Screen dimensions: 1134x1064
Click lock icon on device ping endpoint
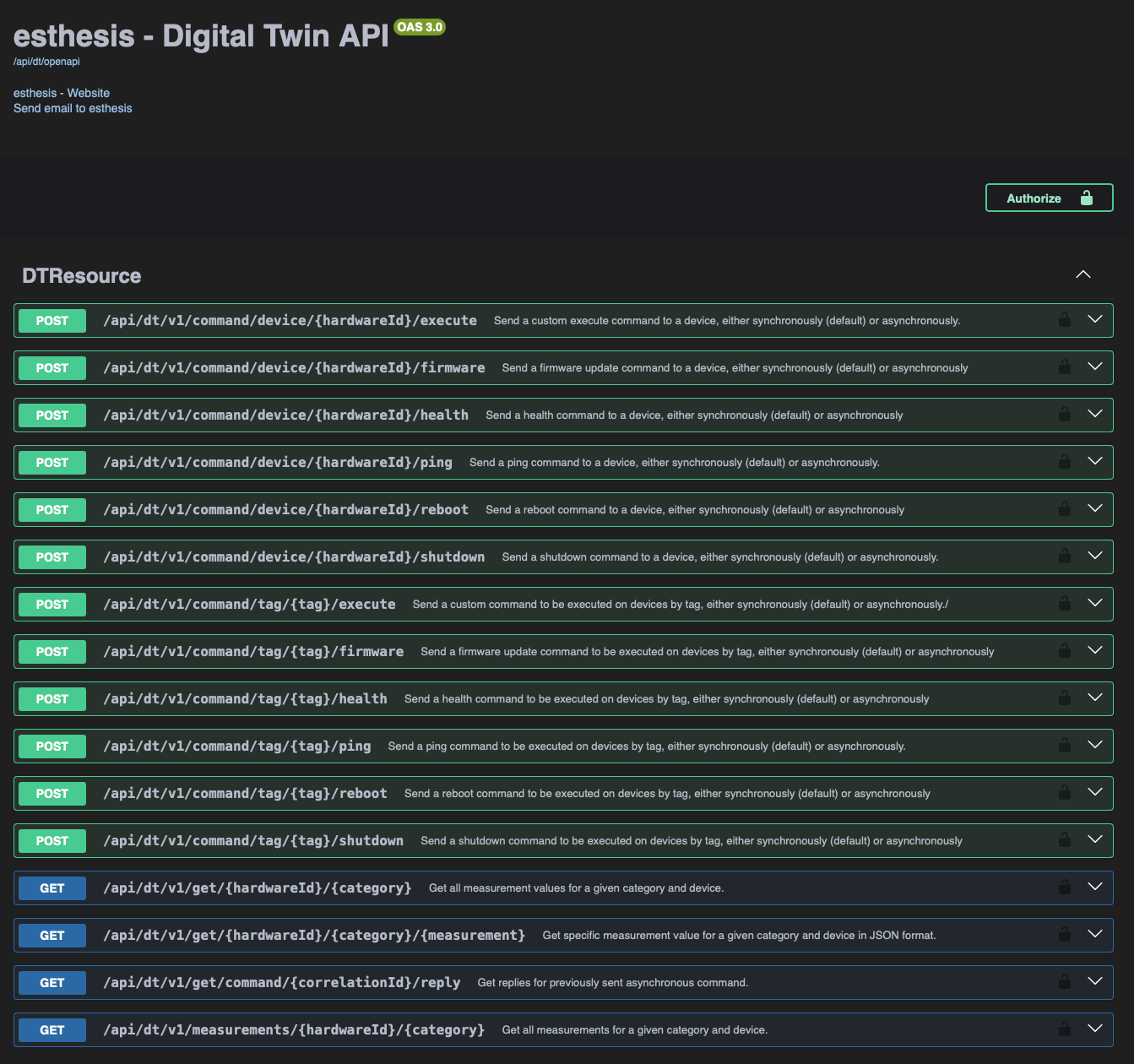pyautogui.click(x=1065, y=462)
